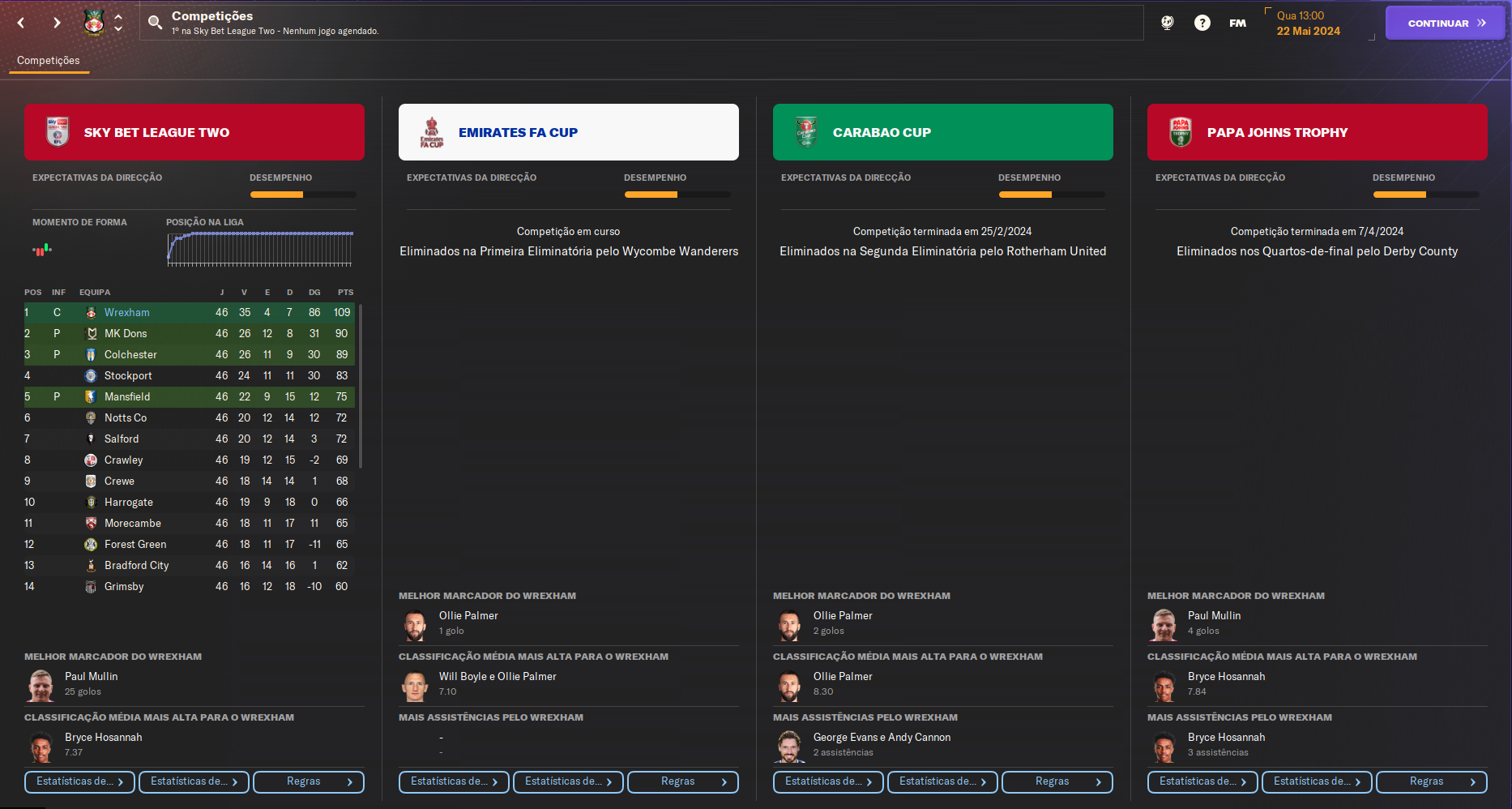Expand the club switcher chevrons

tap(118, 23)
